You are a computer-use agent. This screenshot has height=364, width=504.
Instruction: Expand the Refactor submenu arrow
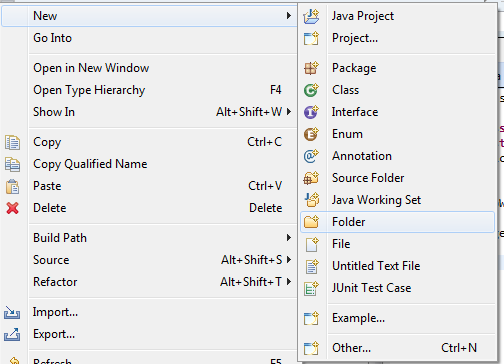coord(289,282)
